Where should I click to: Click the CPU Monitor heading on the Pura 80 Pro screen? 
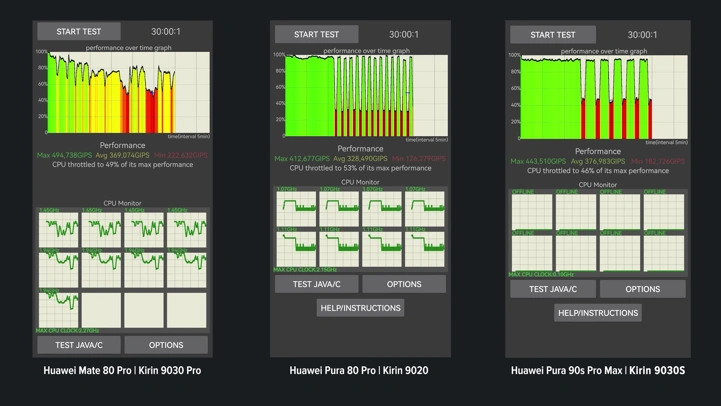click(x=360, y=182)
